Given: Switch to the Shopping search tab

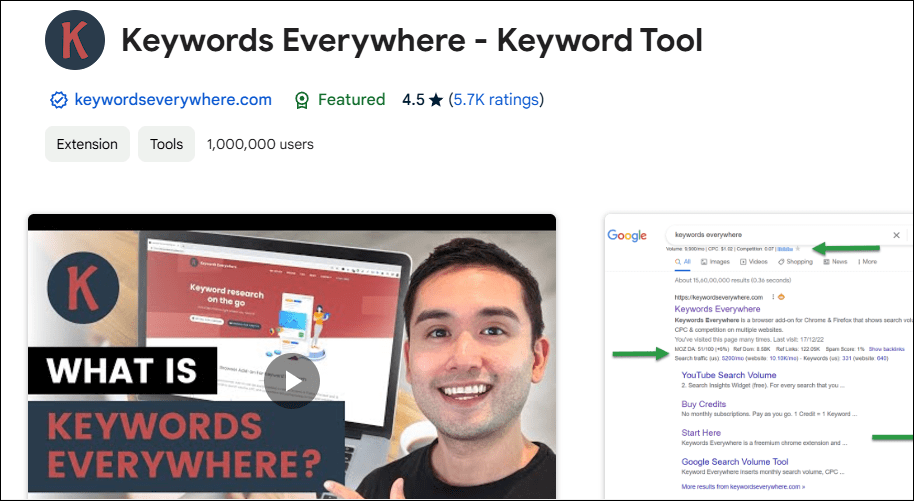Looking at the screenshot, I should [795, 262].
